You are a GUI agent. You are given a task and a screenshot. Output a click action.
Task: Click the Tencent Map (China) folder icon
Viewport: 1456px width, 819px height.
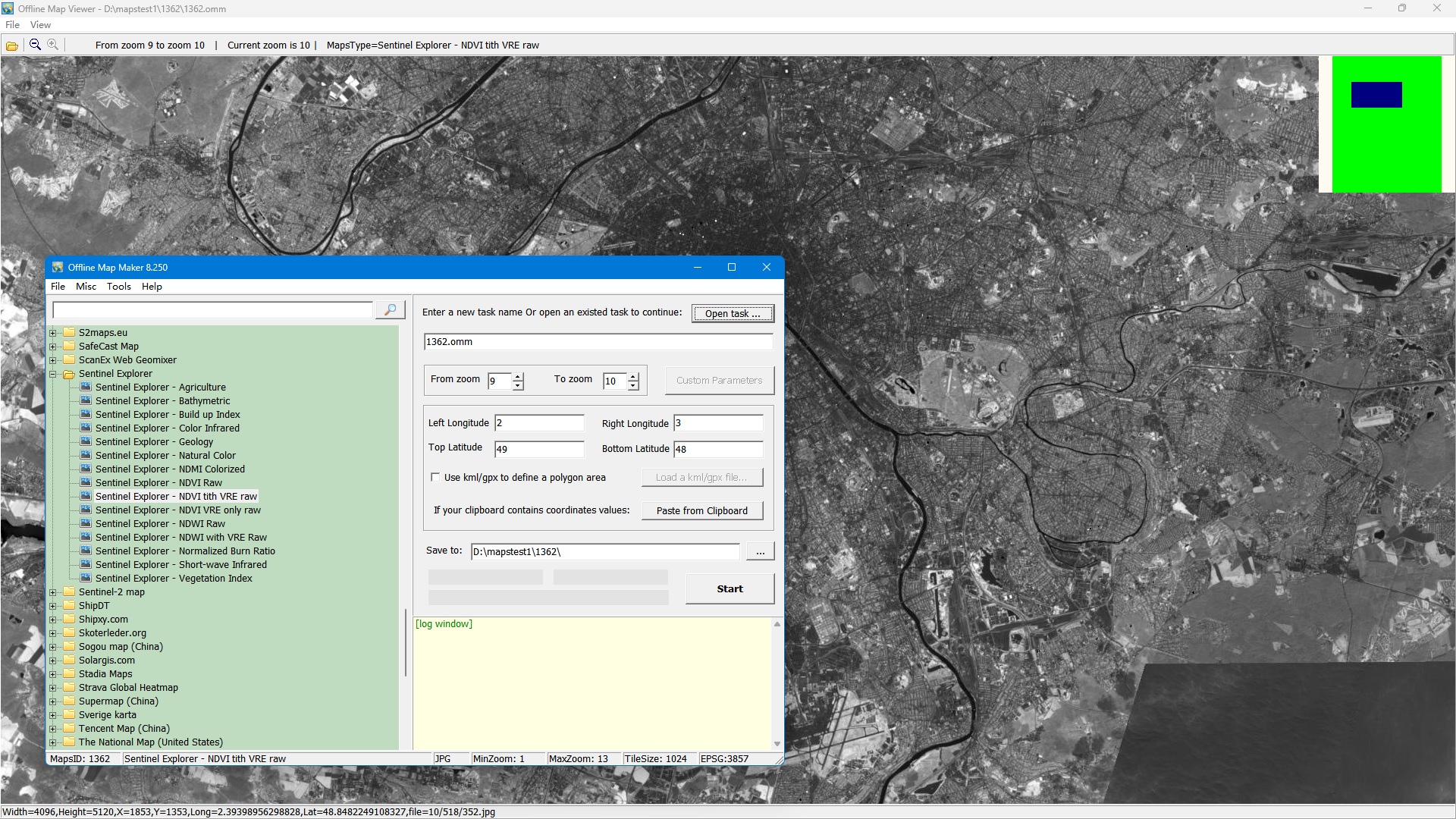(x=69, y=728)
